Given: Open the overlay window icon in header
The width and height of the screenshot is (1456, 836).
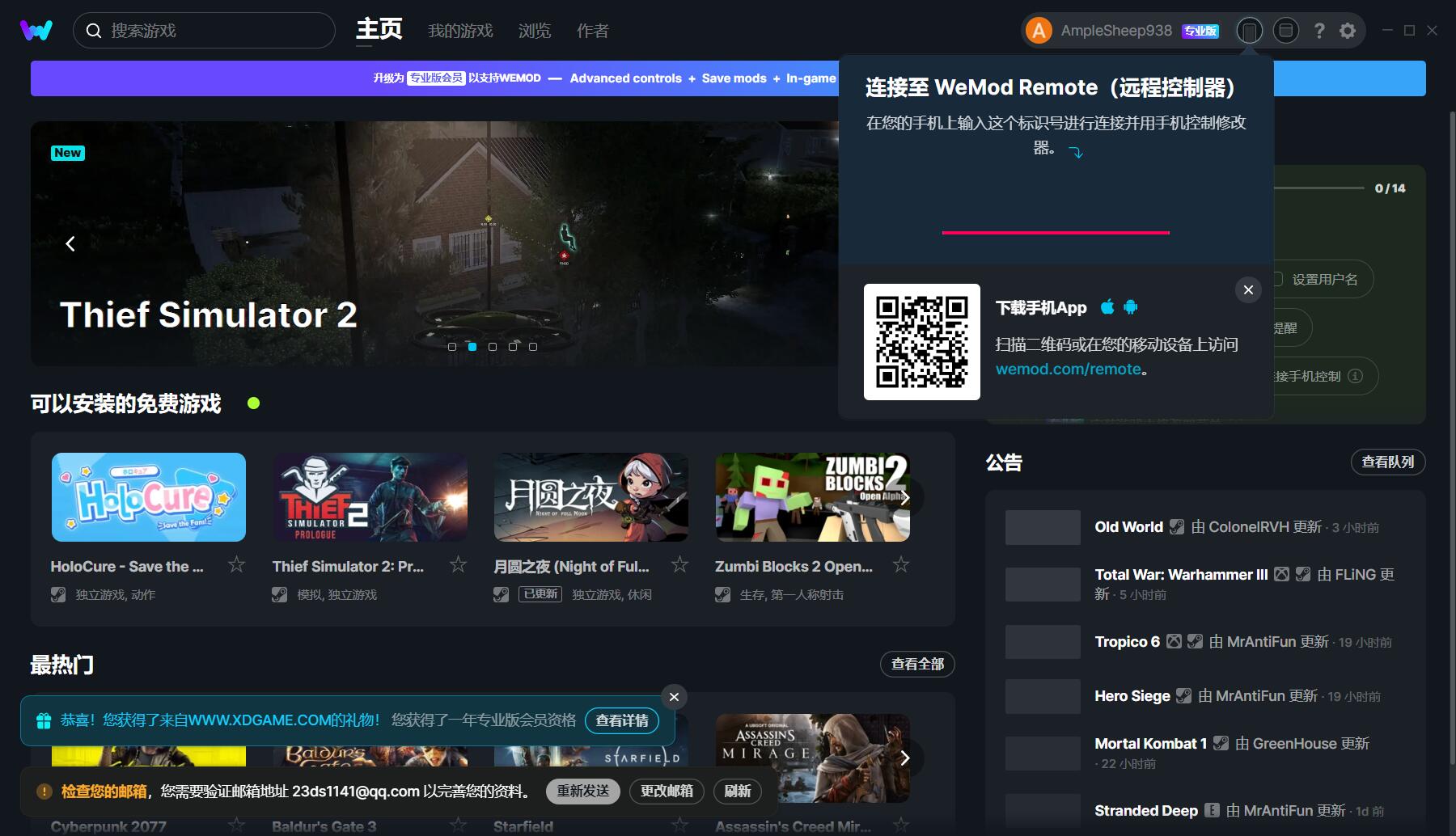Looking at the screenshot, I should pos(1285,31).
